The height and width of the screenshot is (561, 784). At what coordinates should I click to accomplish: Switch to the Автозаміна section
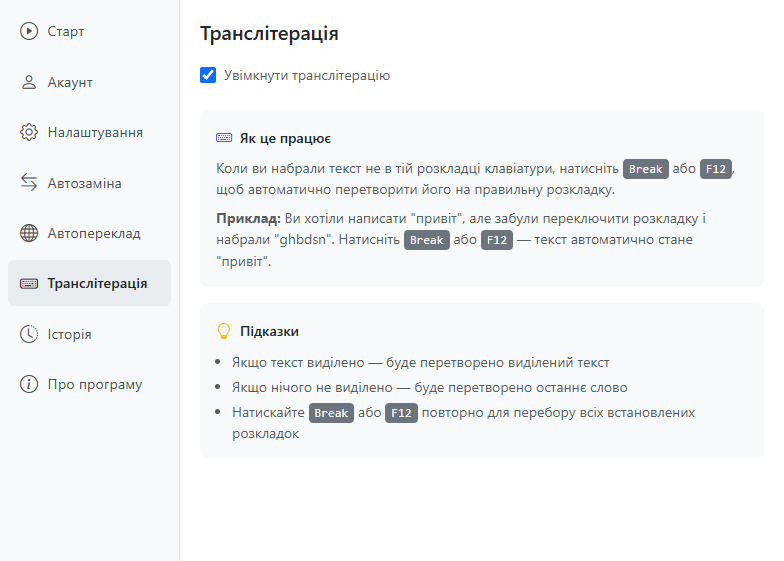pos(90,182)
